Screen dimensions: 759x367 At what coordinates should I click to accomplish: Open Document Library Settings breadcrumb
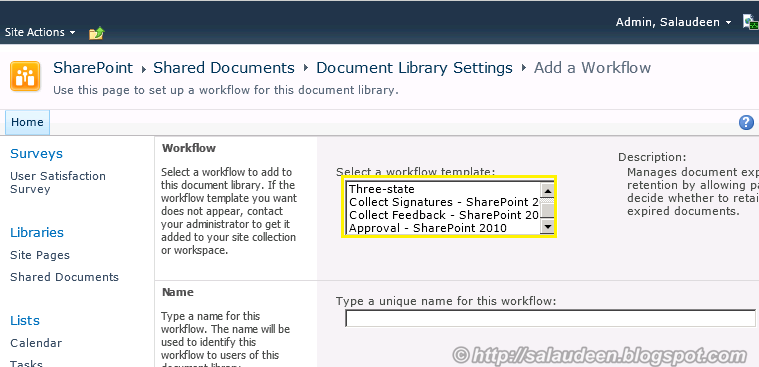(x=414, y=68)
